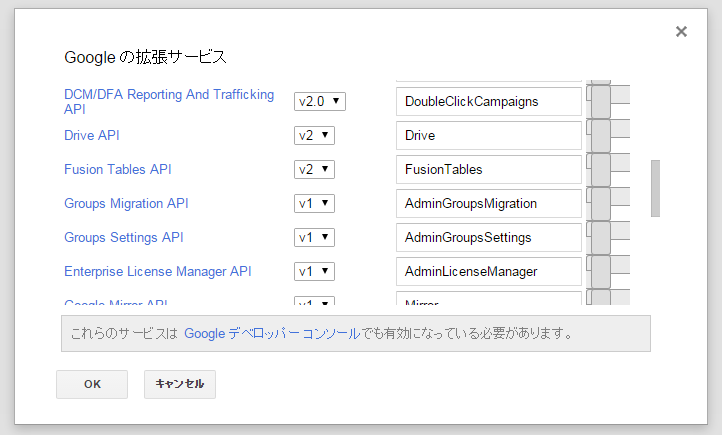Image resolution: width=722 pixels, height=435 pixels.
Task: Click the services list scrollbar thumb
Action: (655, 188)
